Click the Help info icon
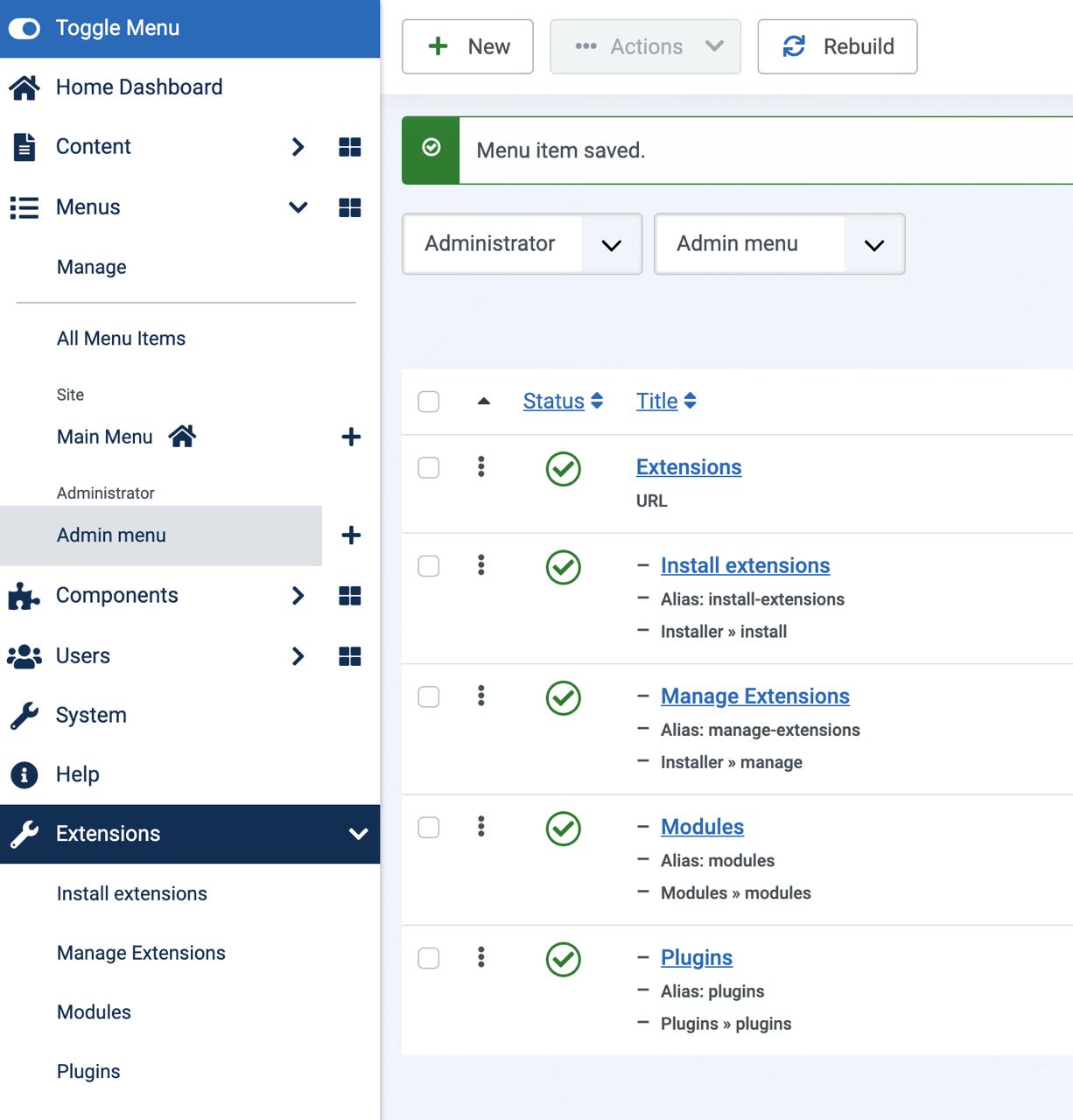The height and width of the screenshot is (1120, 1073). pyautogui.click(x=25, y=774)
